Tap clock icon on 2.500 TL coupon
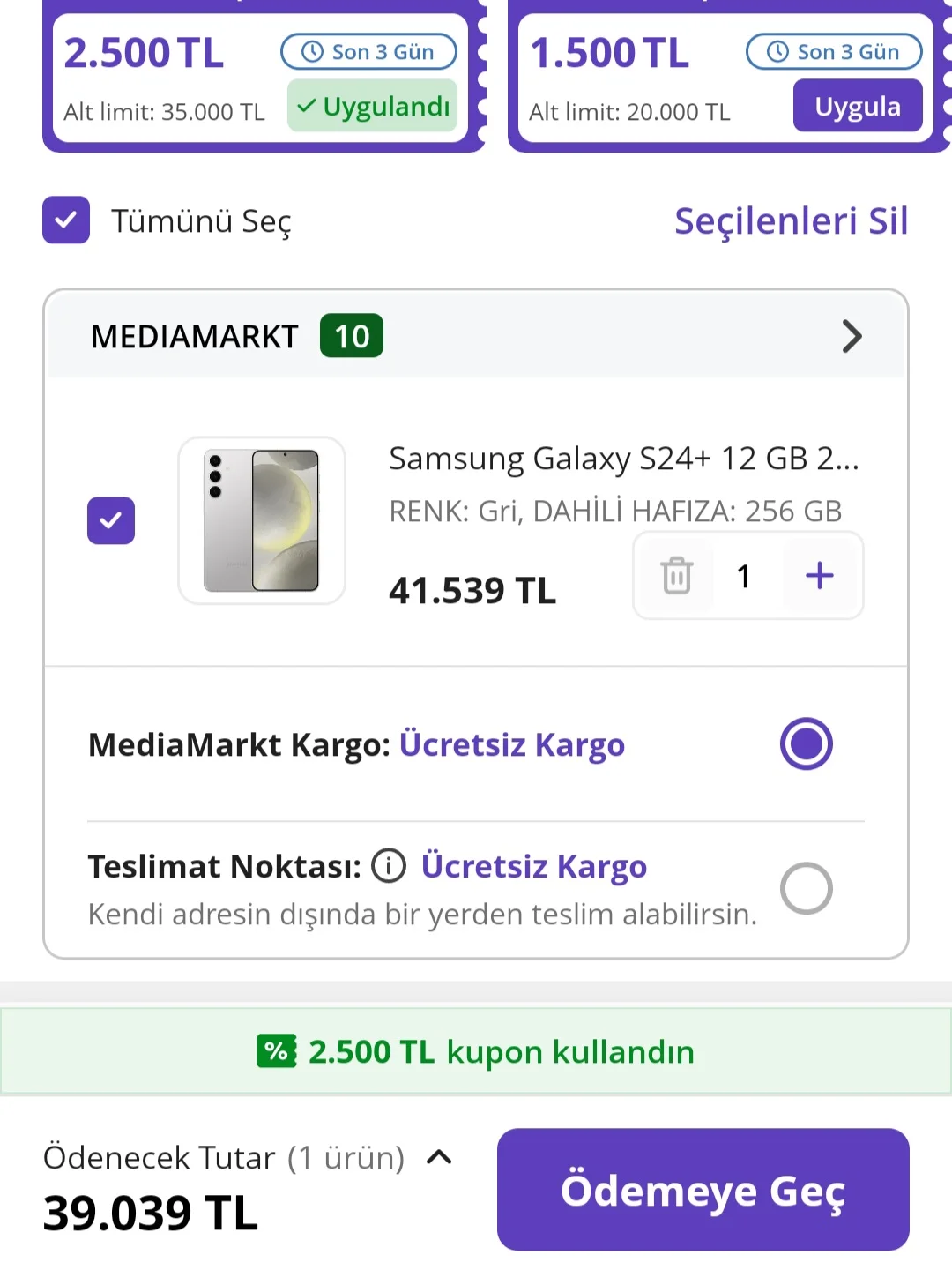Screen dimensions: 952x1270 click(x=313, y=52)
